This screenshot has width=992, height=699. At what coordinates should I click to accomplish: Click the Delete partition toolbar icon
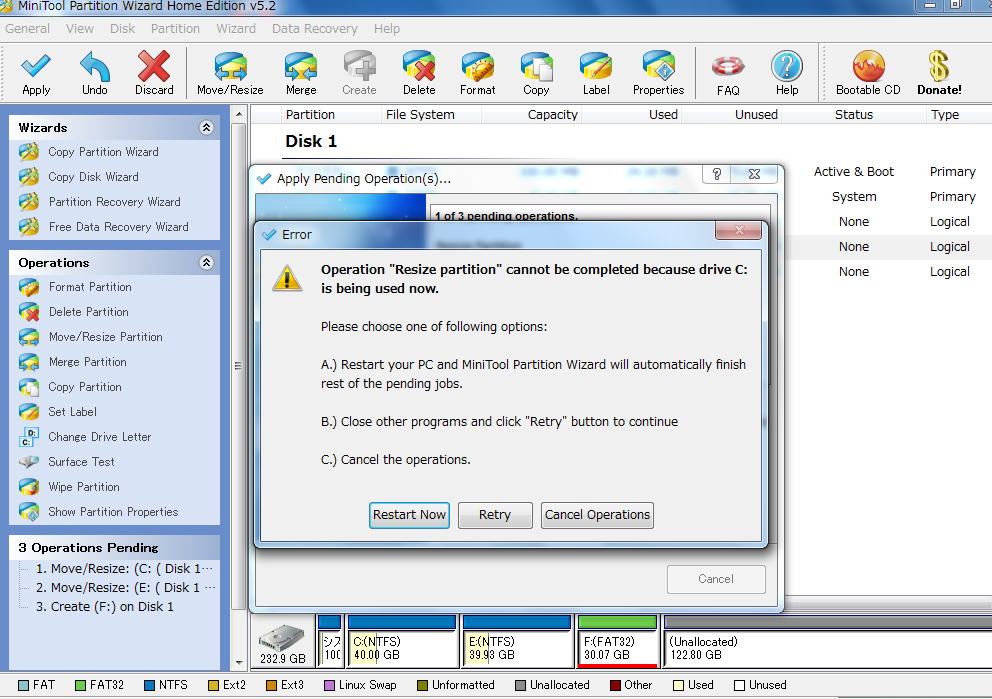pyautogui.click(x=419, y=66)
